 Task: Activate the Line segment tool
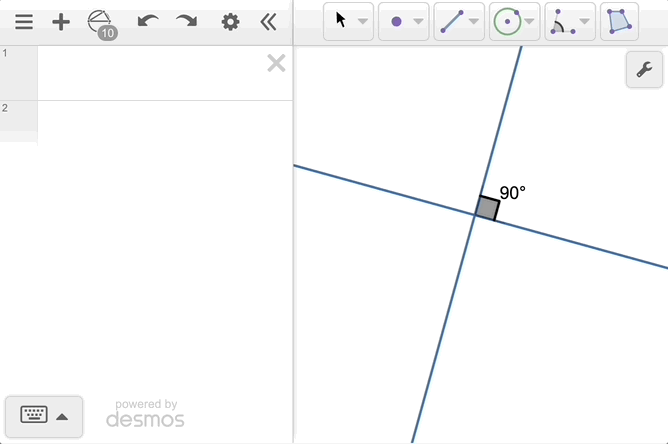tap(452, 21)
